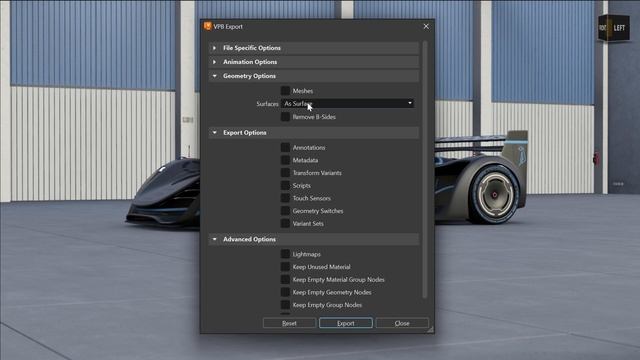Image resolution: width=640 pixels, height=360 pixels.
Task: Collapse the Advanced Options section
Action: pyautogui.click(x=215, y=239)
